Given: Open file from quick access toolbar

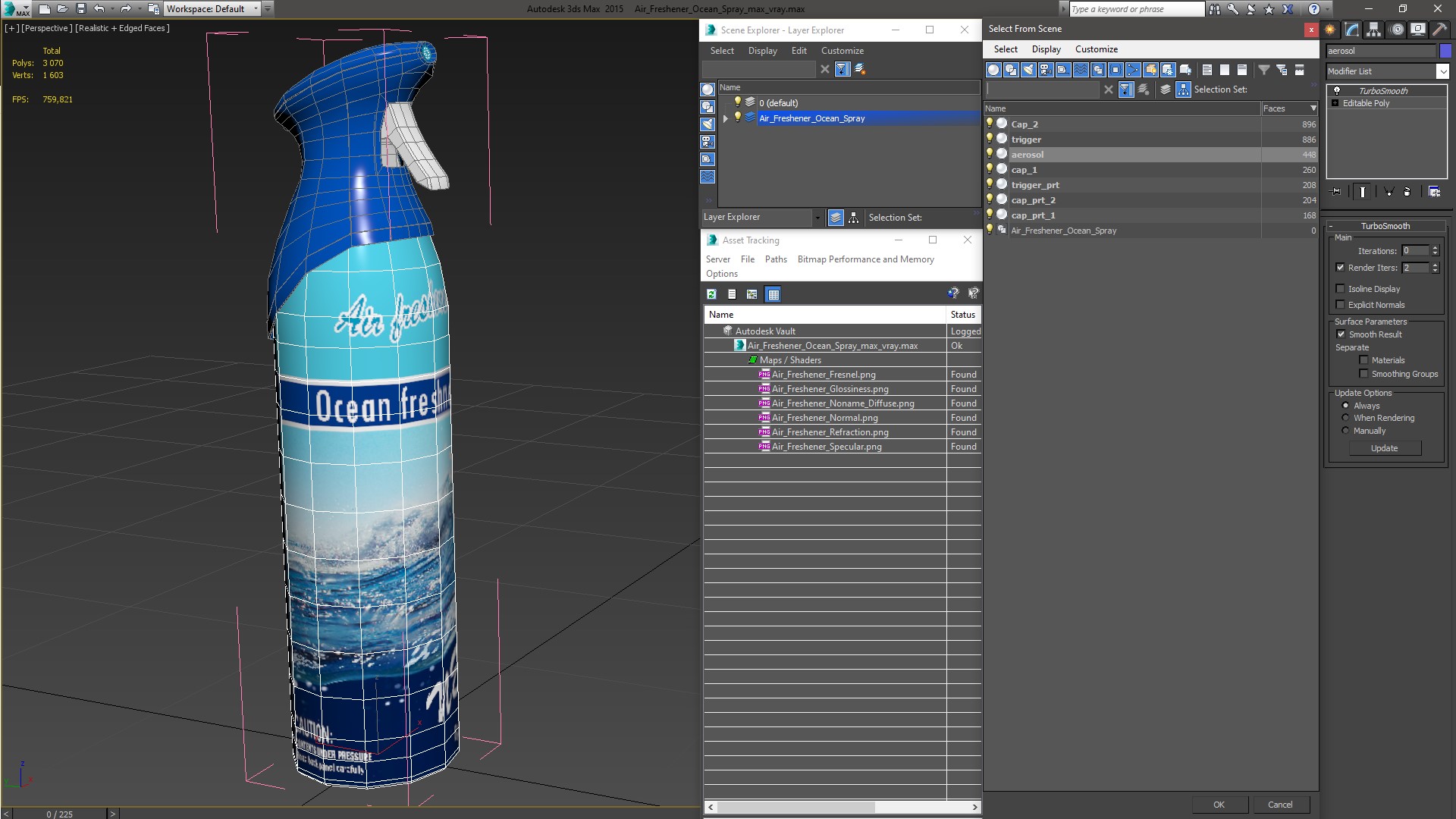Looking at the screenshot, I should click(x=62, y=9).
